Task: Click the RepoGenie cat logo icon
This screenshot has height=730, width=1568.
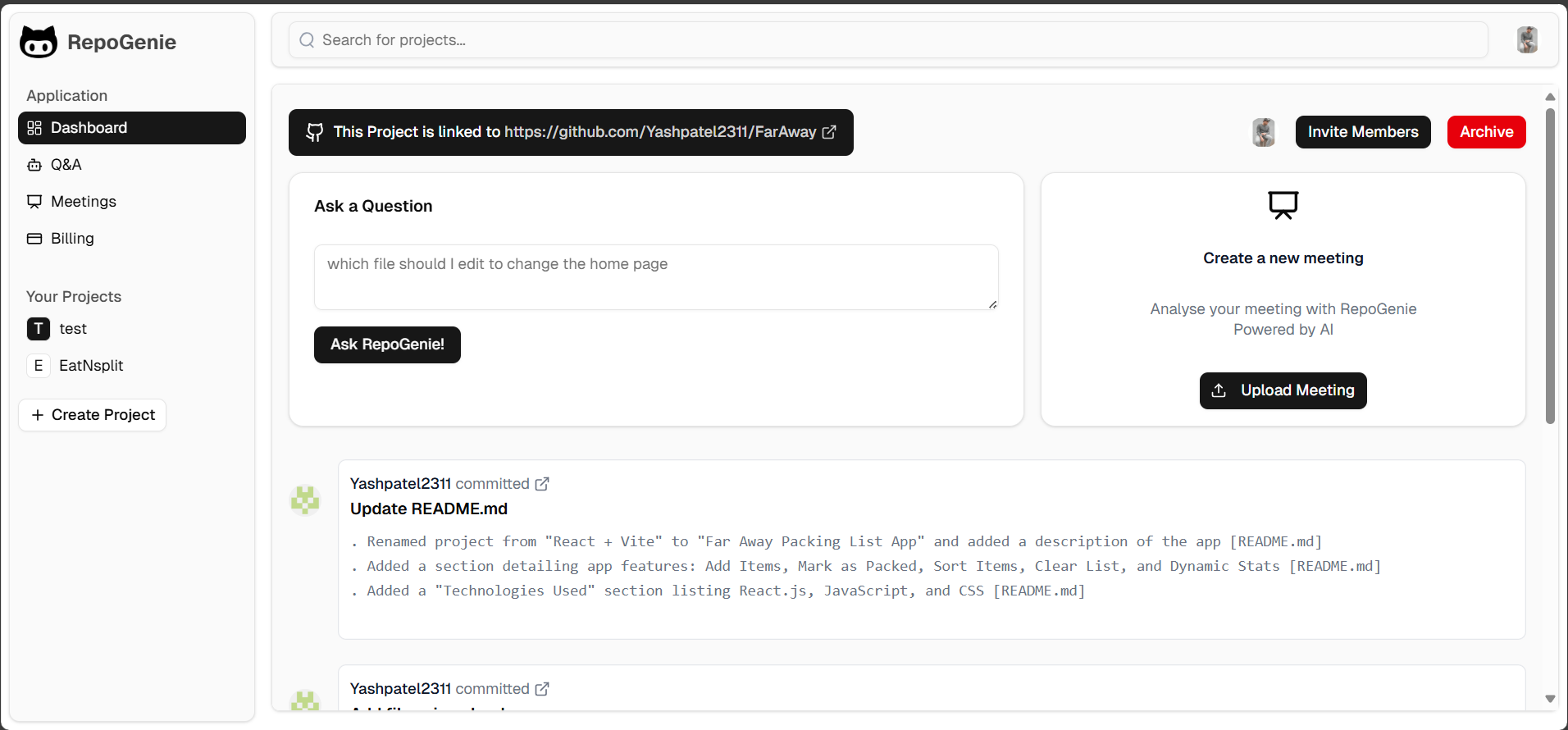Action: [x=39, y=42]
